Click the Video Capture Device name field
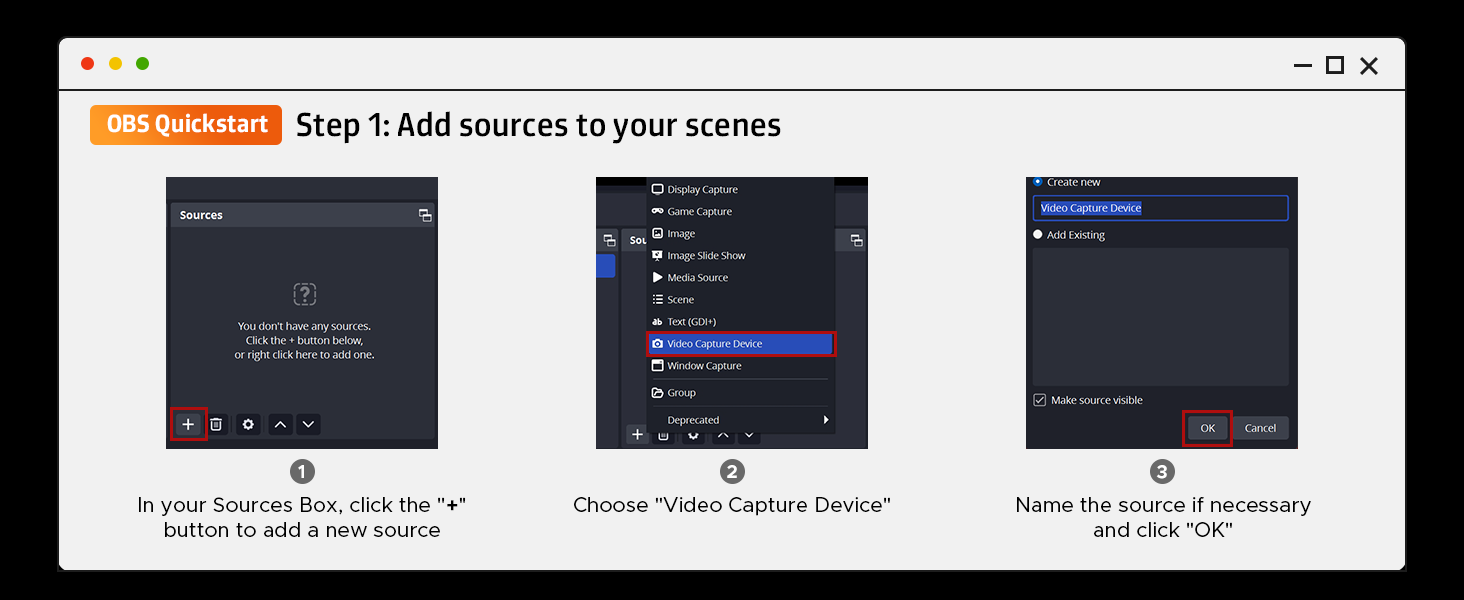The height and width of the screenshot is (600, 1464). coord(1160,207)
